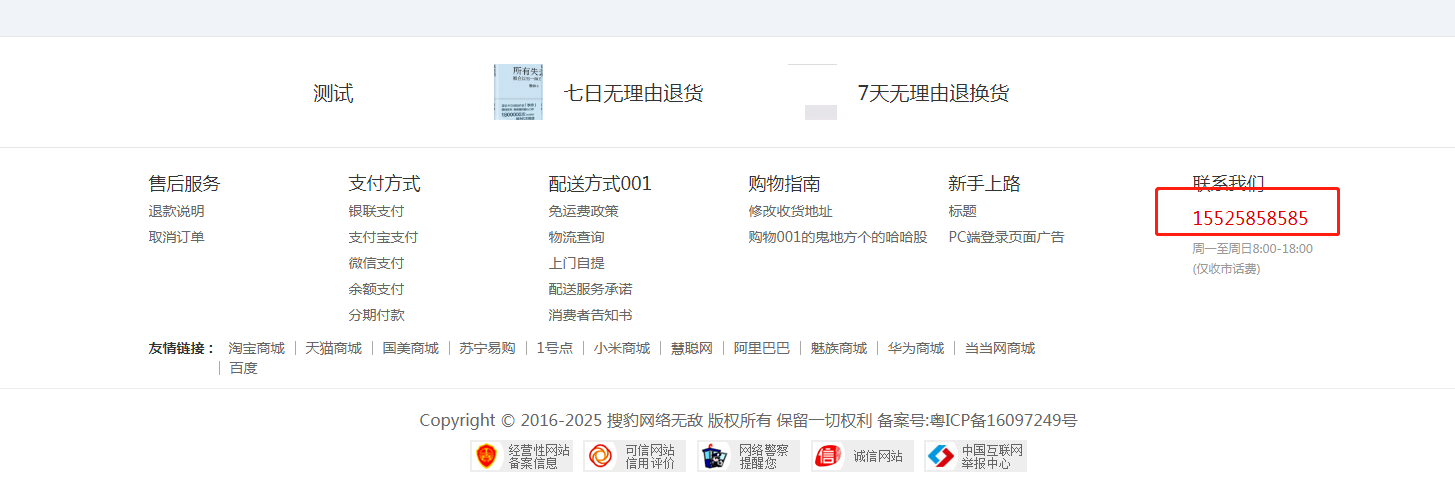
Task: Open the PC端登录页面广告 link
Action: coord(1007,237)
